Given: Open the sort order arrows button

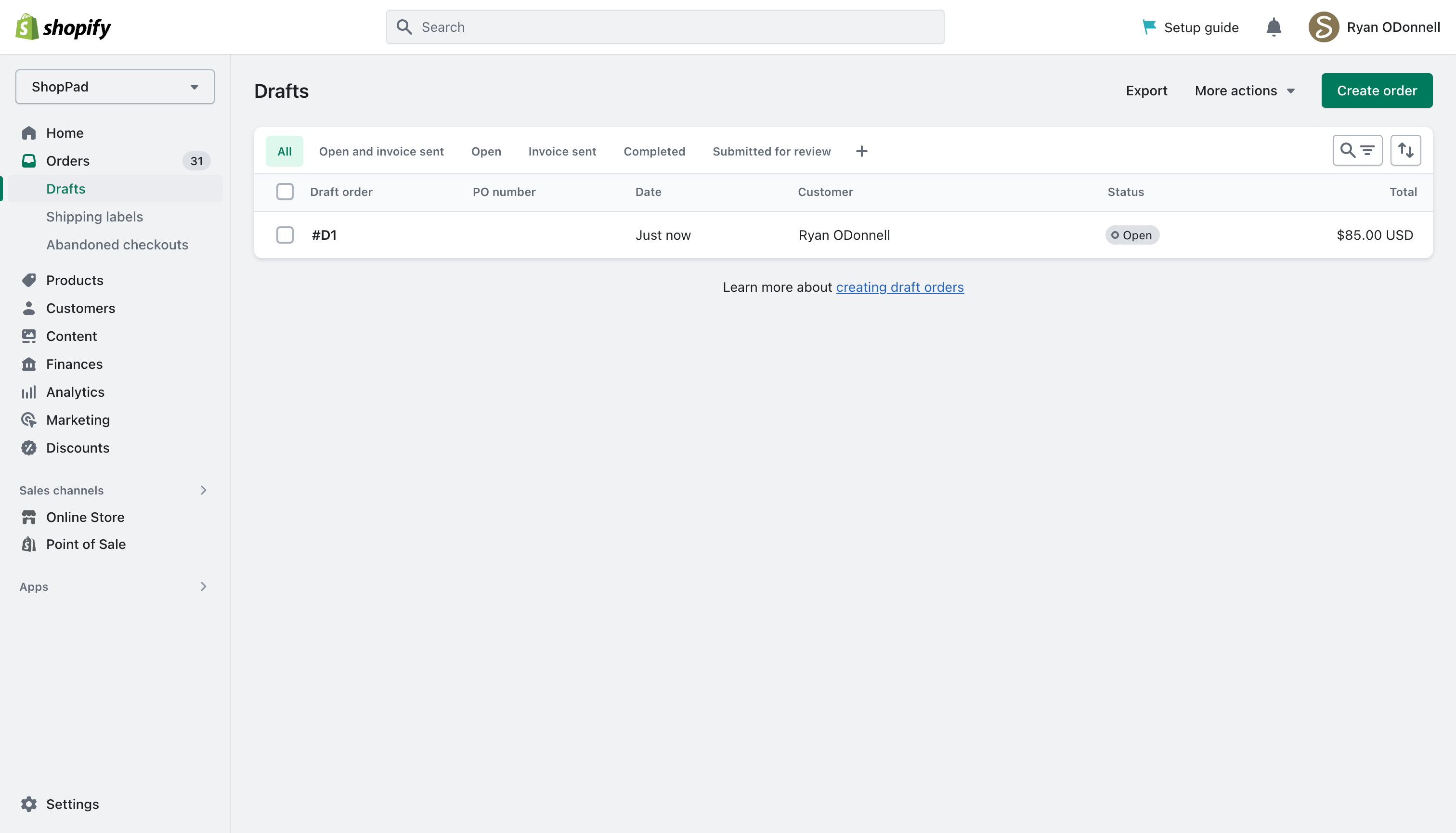Looking at the screenshot, I should (1405, 150).
